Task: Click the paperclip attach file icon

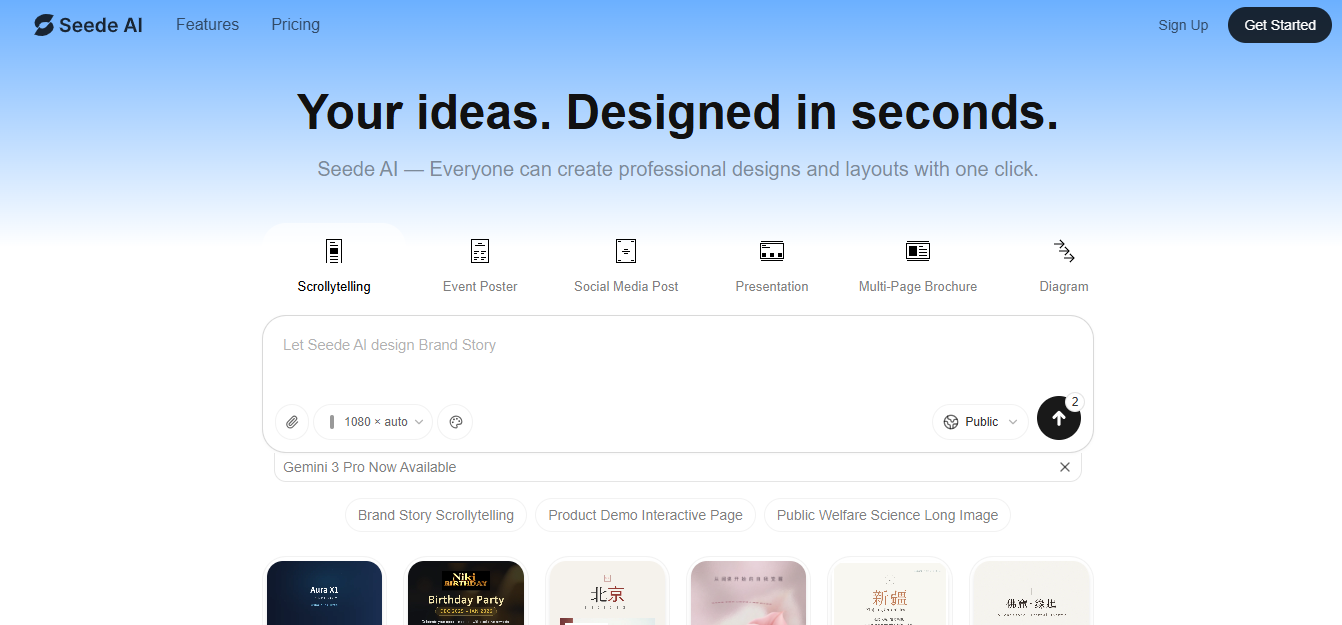Action: (292, 422)
